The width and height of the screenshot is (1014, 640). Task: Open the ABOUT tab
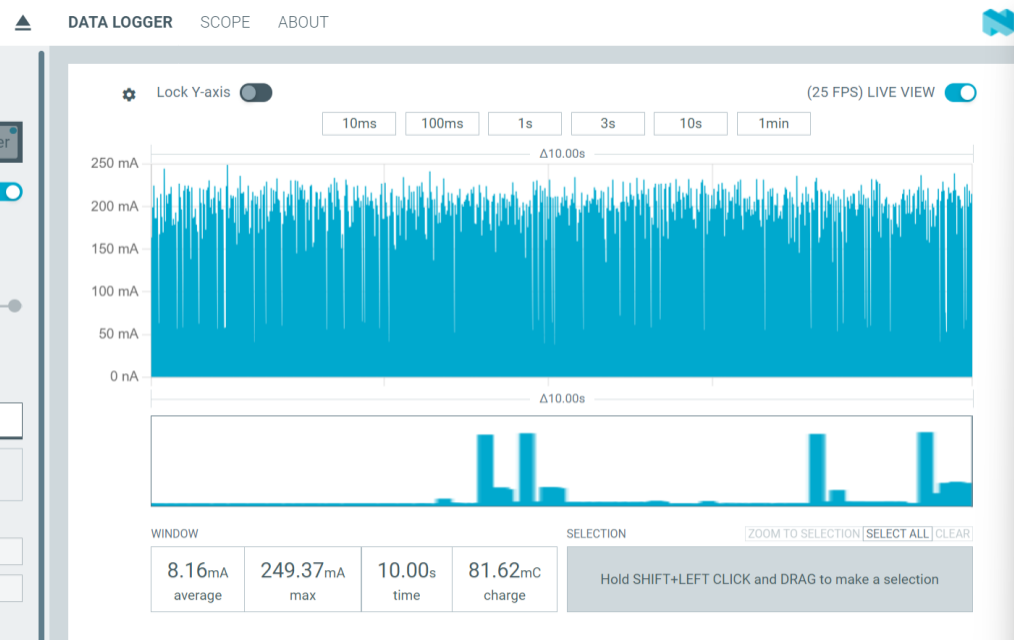[x=303, y=23]
